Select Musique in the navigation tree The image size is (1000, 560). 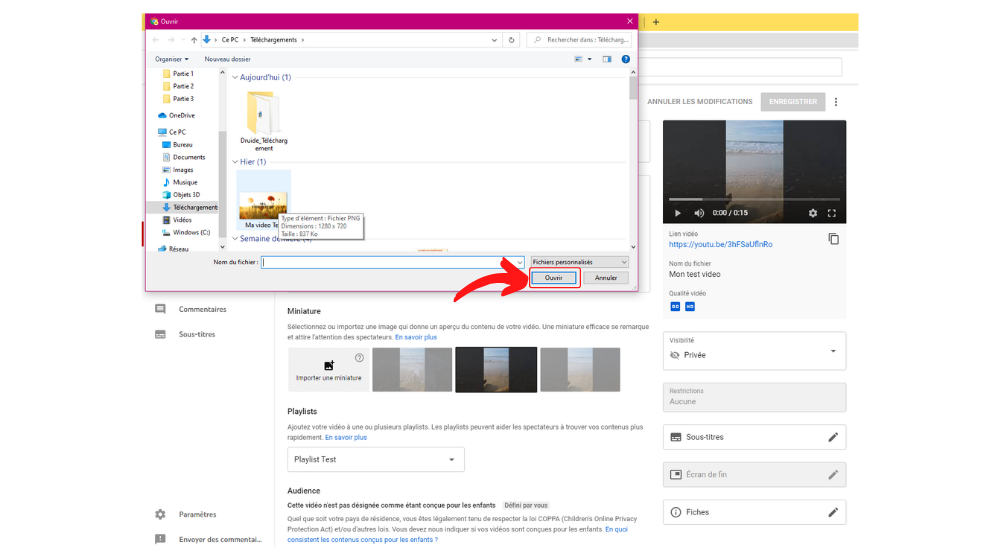[180, 182]
